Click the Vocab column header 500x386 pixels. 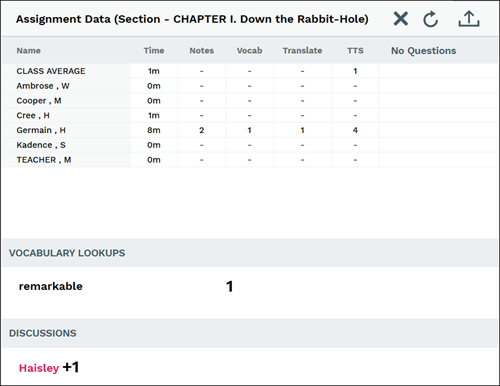(249, 51)
